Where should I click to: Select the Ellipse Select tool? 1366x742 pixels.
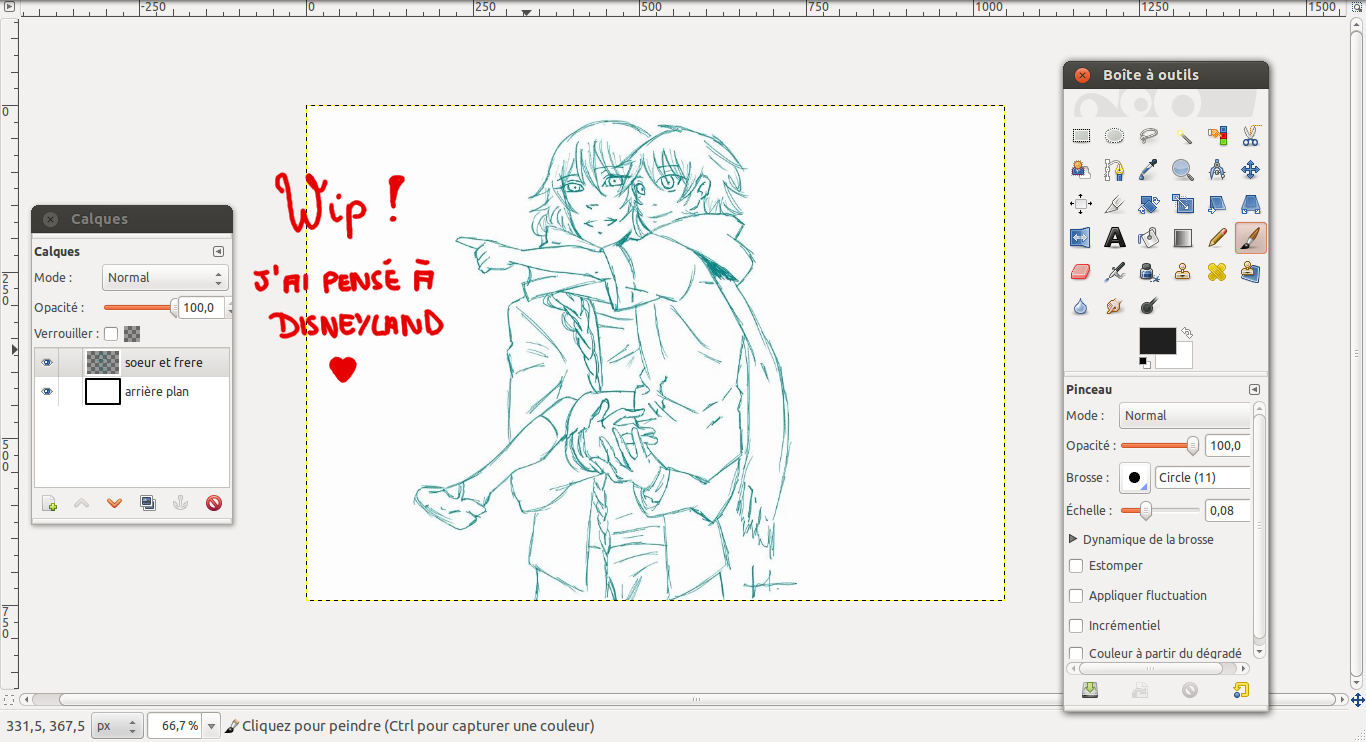click(x=1115, y=136)
